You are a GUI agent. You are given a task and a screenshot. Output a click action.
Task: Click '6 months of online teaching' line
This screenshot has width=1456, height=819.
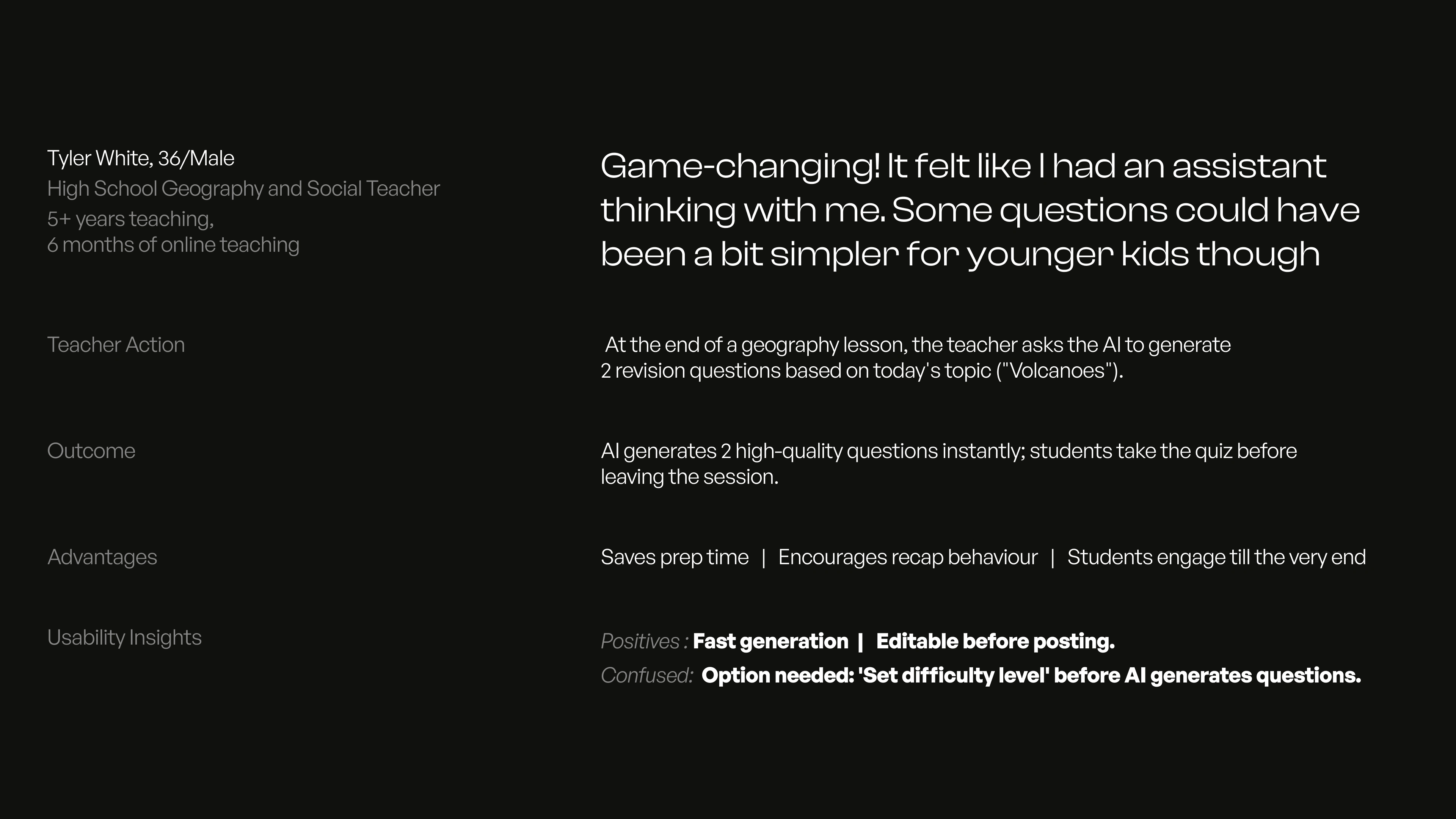[173, 245]
